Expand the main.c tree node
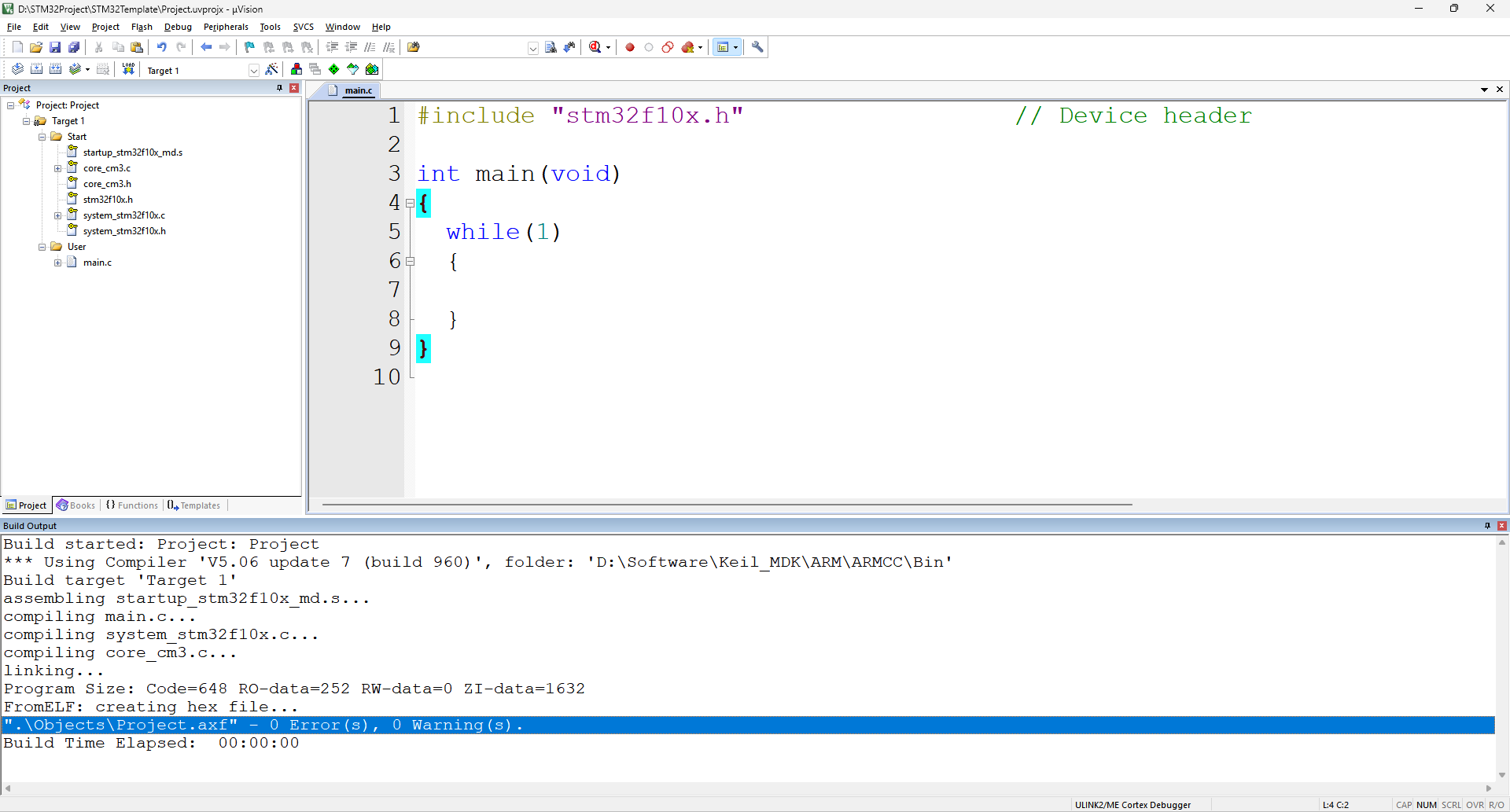Screen dimensions: 1510x812 click(57, 263)
